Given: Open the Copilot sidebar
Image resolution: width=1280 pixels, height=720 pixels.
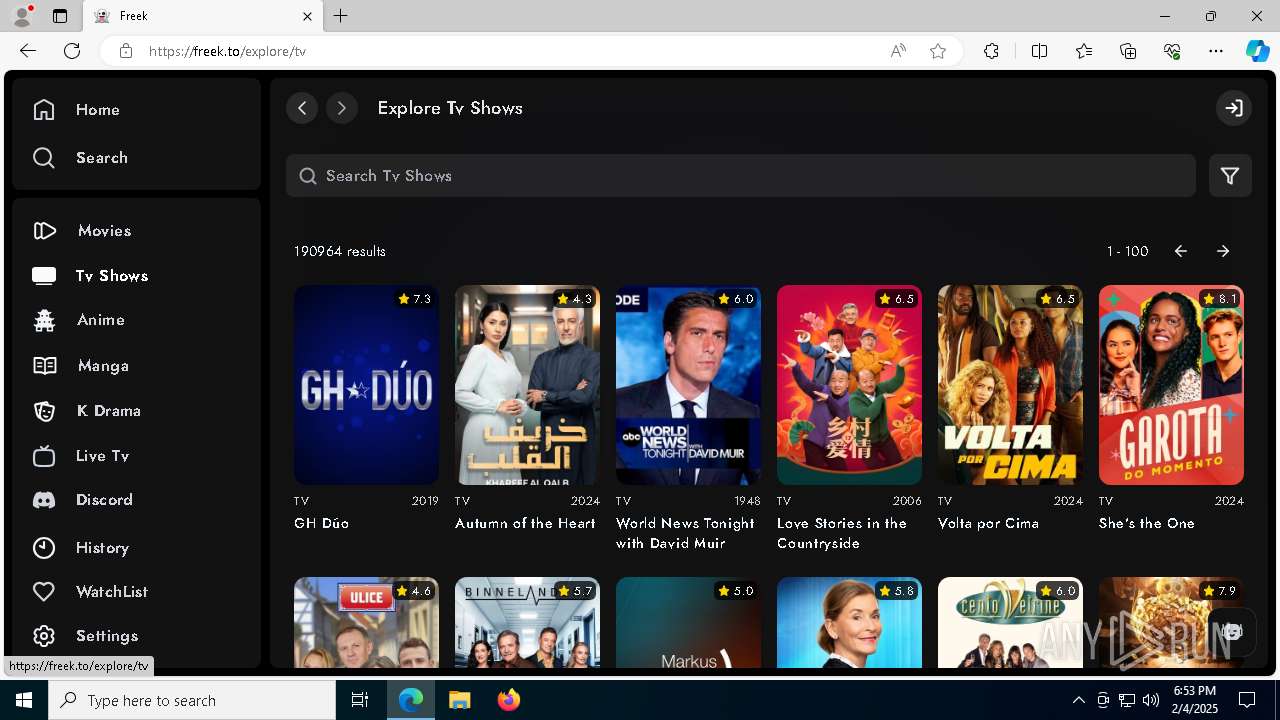Looking at the screenshot, I should (x=1257, y=51).
